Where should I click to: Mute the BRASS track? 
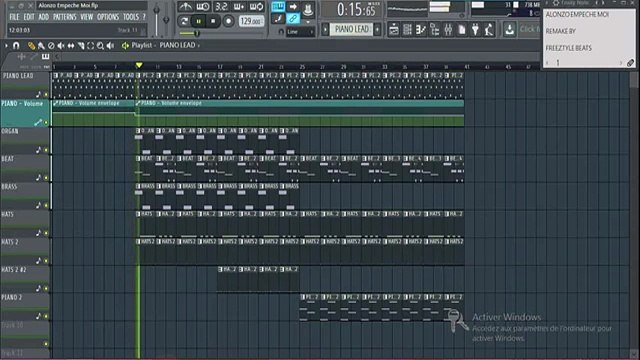46,206
